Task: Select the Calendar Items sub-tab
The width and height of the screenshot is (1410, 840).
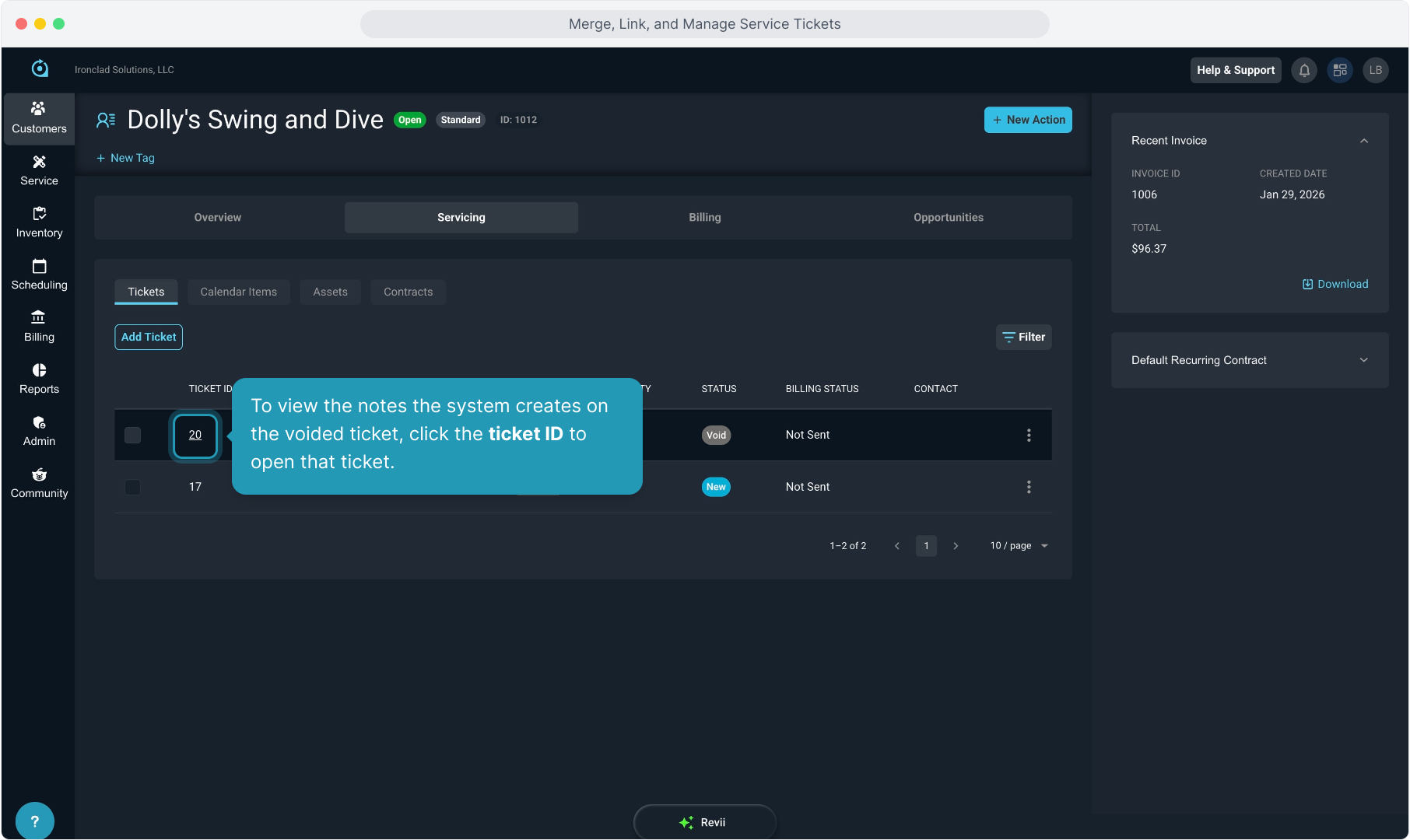Action: [238, 292]
